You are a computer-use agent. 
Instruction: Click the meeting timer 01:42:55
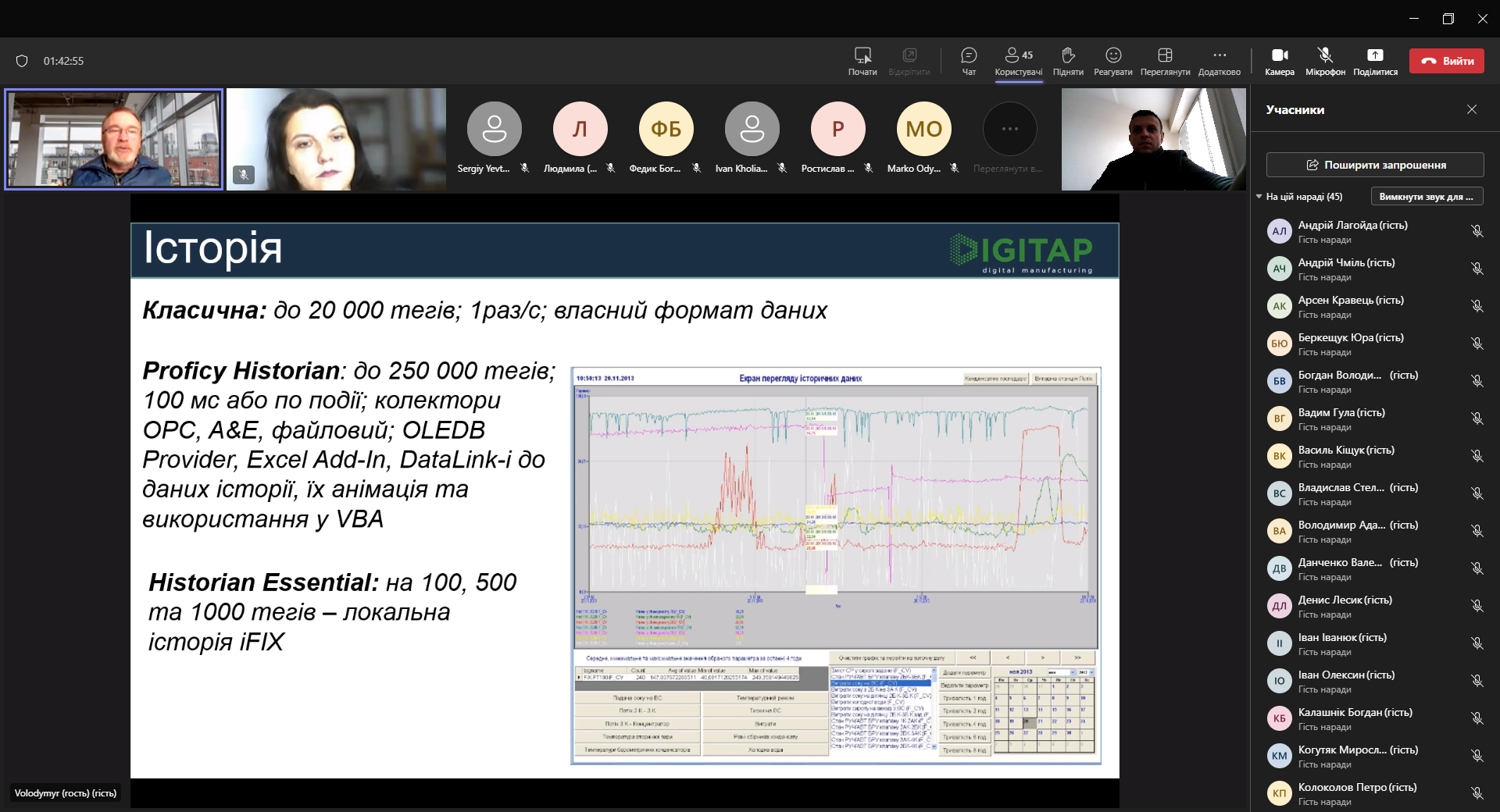tap(63, 61)
